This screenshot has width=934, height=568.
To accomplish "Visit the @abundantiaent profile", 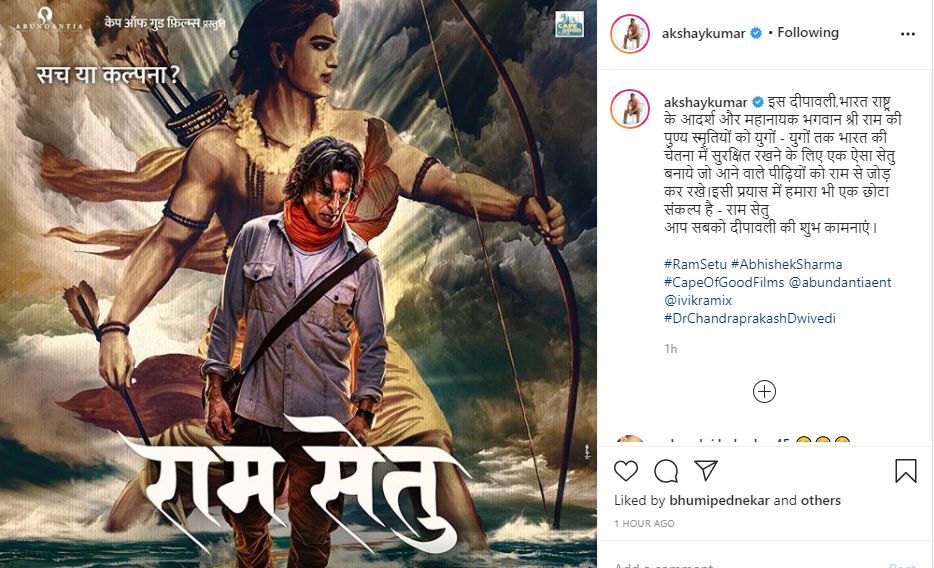I will click(x=840, y=282).
